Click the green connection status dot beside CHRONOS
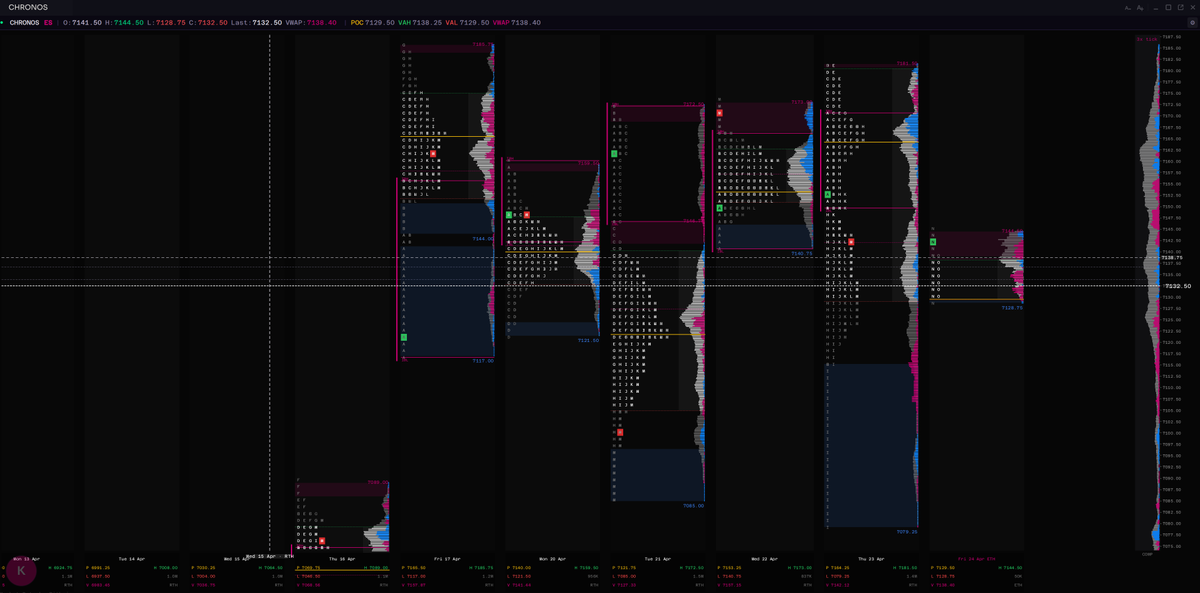1200x593 pixels. click(3, 22)
